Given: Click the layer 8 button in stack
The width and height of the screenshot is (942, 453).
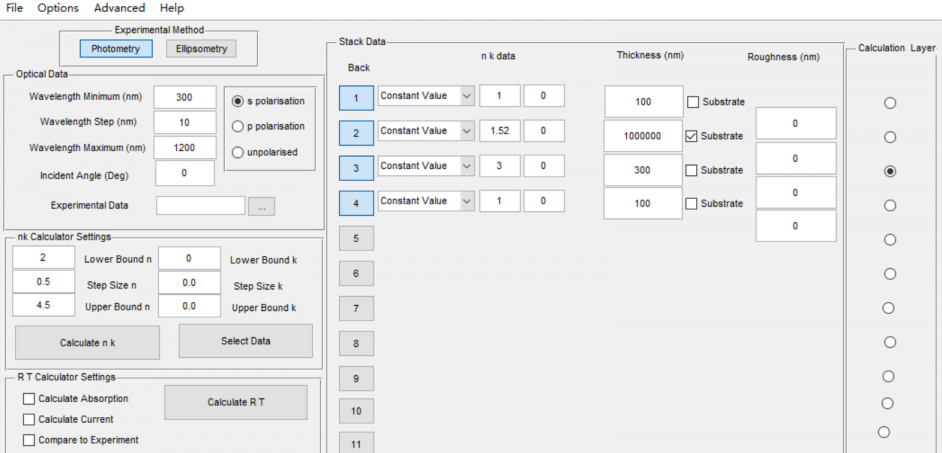Looking at the screenshot, I should tap(355, 344).
